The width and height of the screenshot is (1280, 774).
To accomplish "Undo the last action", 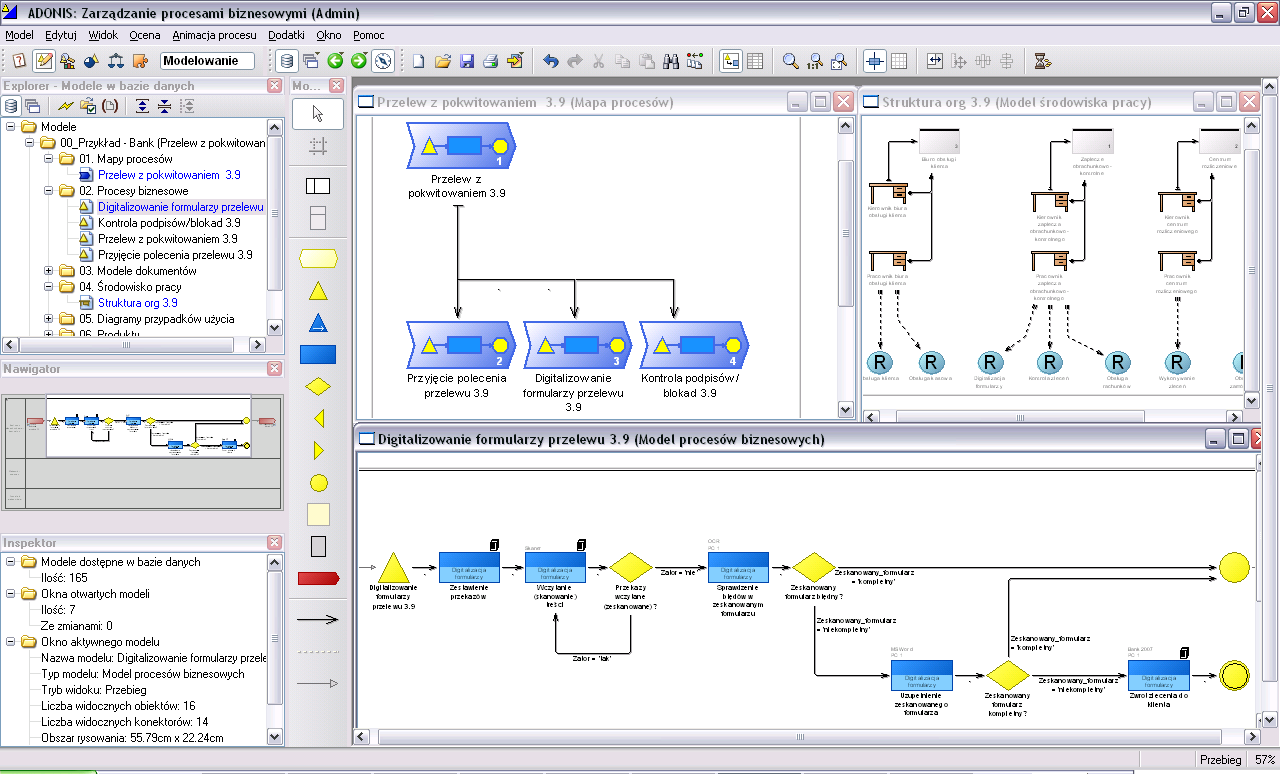I will (551, 61).
